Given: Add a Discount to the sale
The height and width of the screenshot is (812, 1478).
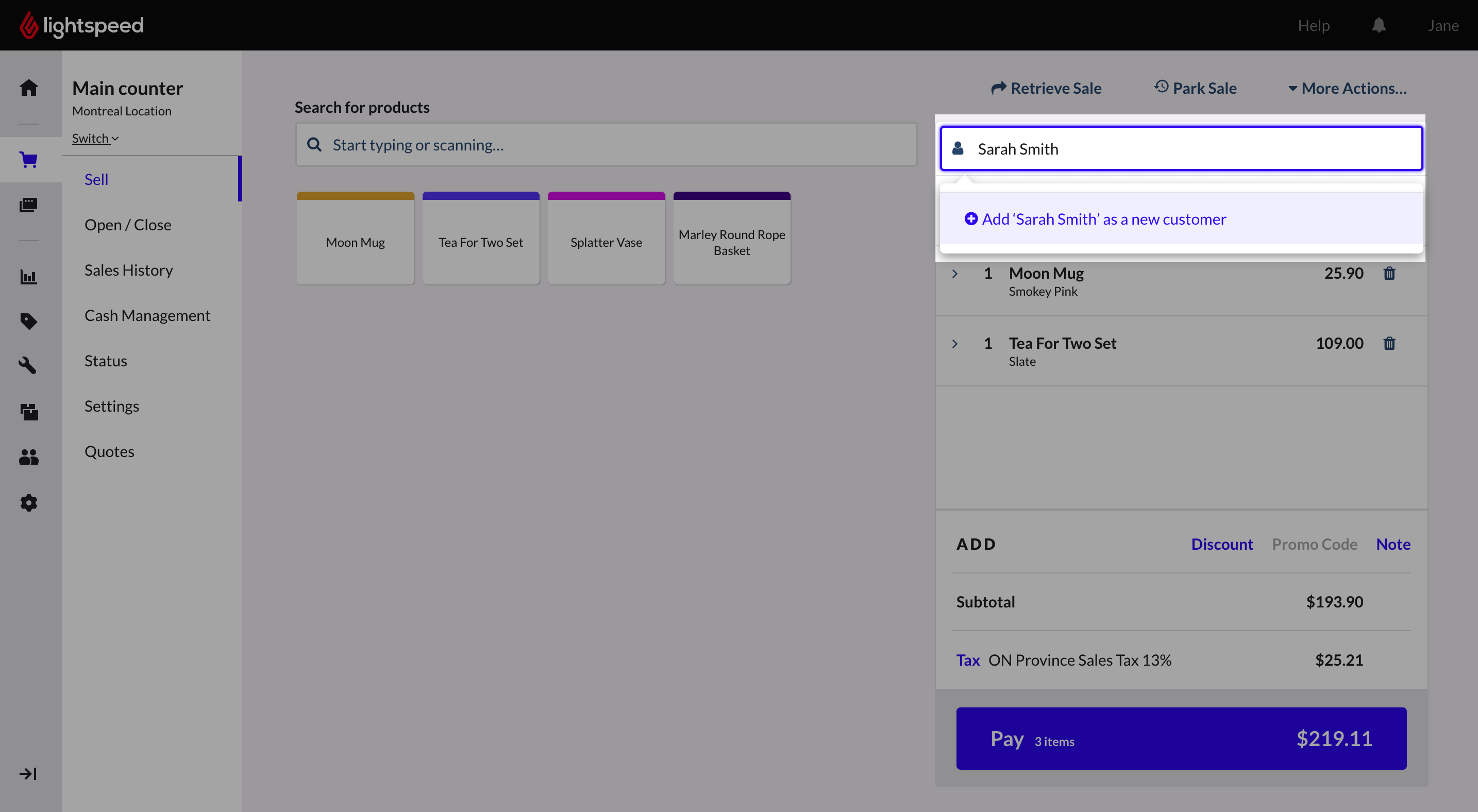Looking at the screenshot, I should 1222,544.
